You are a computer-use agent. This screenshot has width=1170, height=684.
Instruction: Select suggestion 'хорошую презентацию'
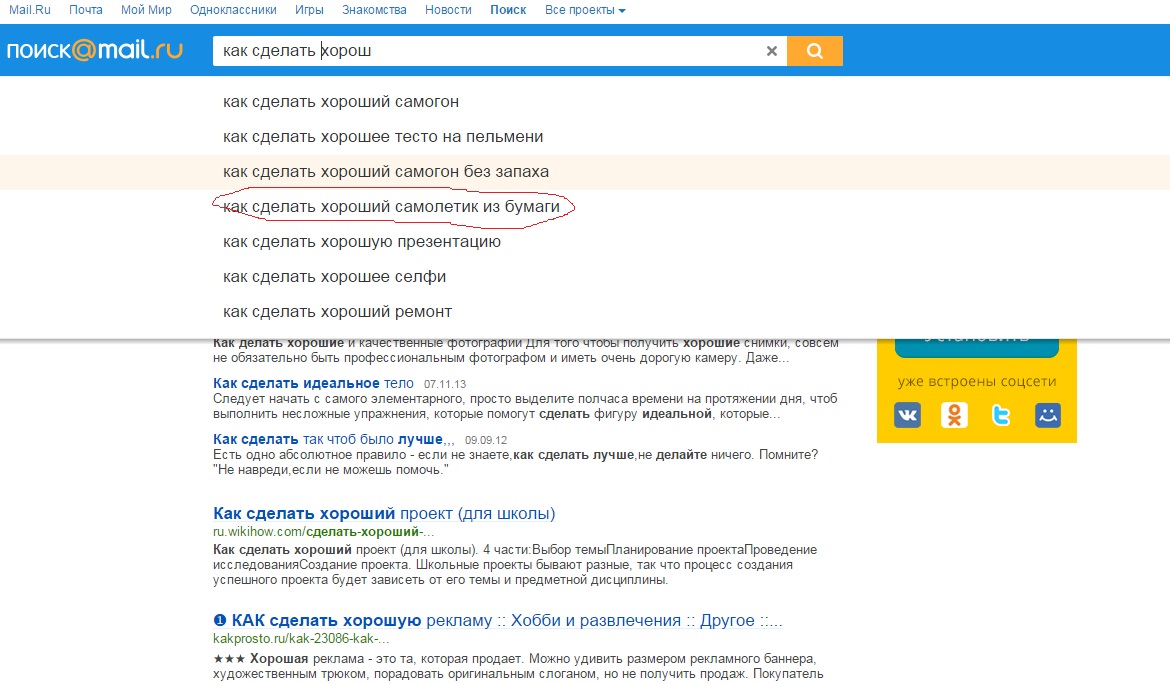click(362, 242)
